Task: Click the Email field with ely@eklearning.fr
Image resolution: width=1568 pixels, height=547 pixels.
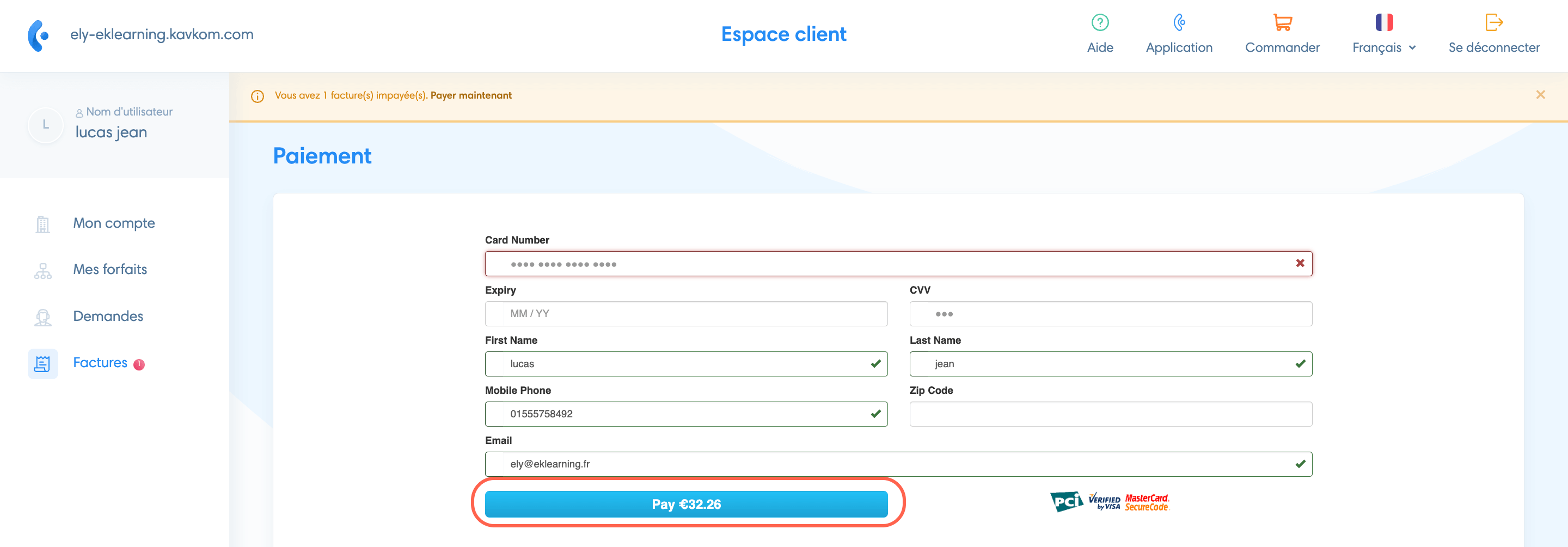Action: (x=898, y=464)
